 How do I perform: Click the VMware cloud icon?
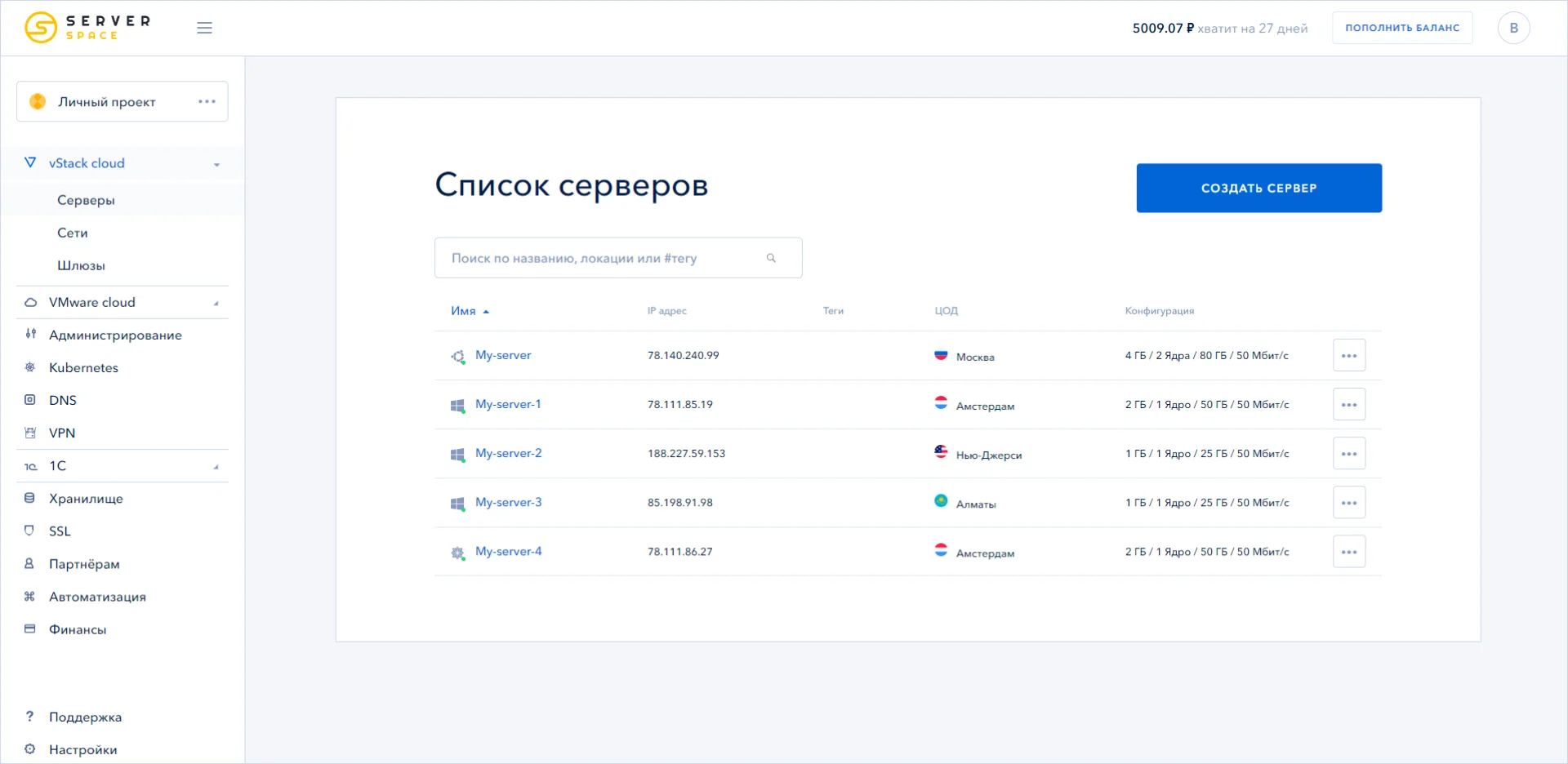pyautogui.click(x=30, y=302)
